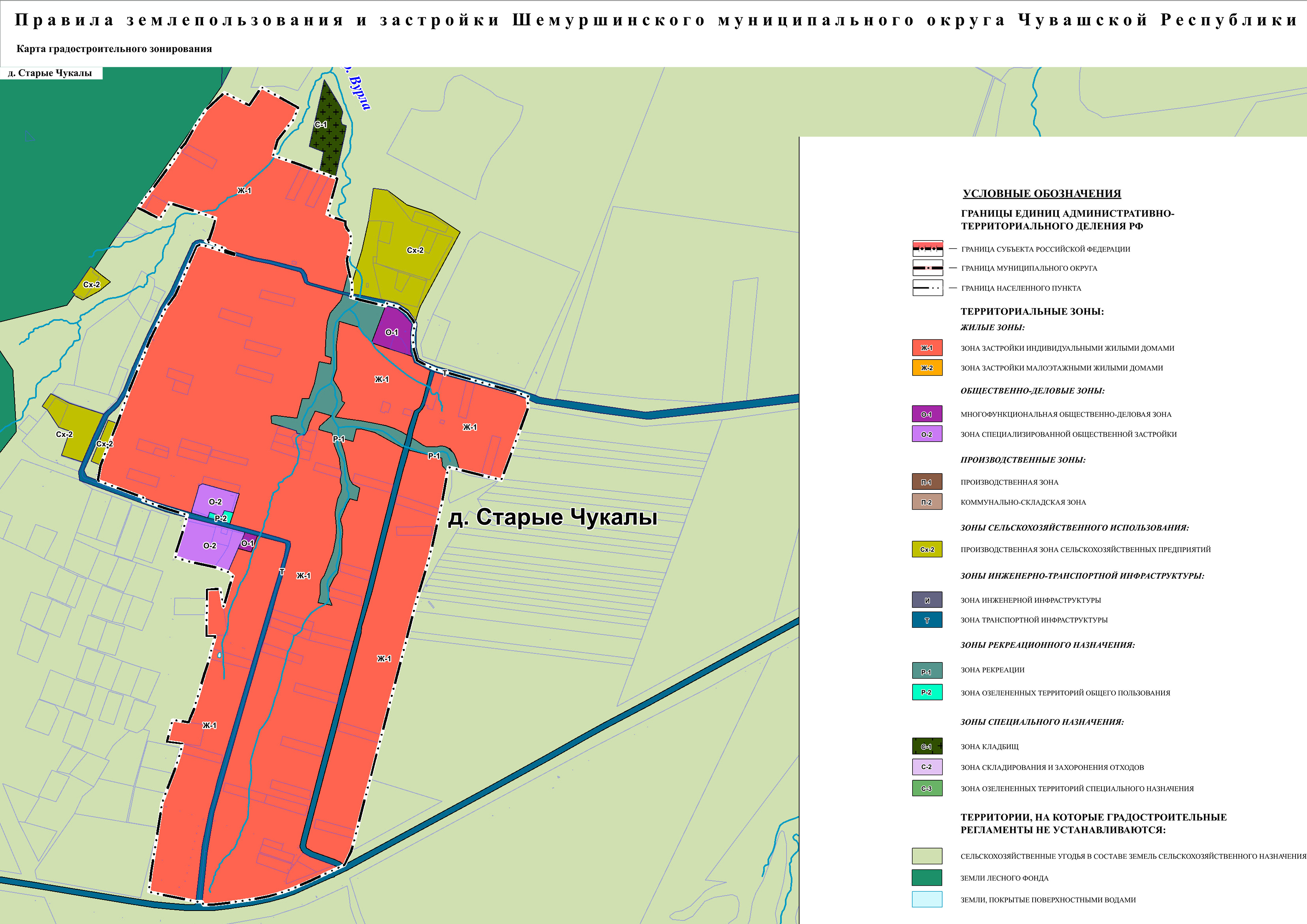
Task: Click text 'ЗОНА ТРАНСПОРТНОЙ ИНФРАСТРУКТУРЫ'
Action: (1034, 619)
